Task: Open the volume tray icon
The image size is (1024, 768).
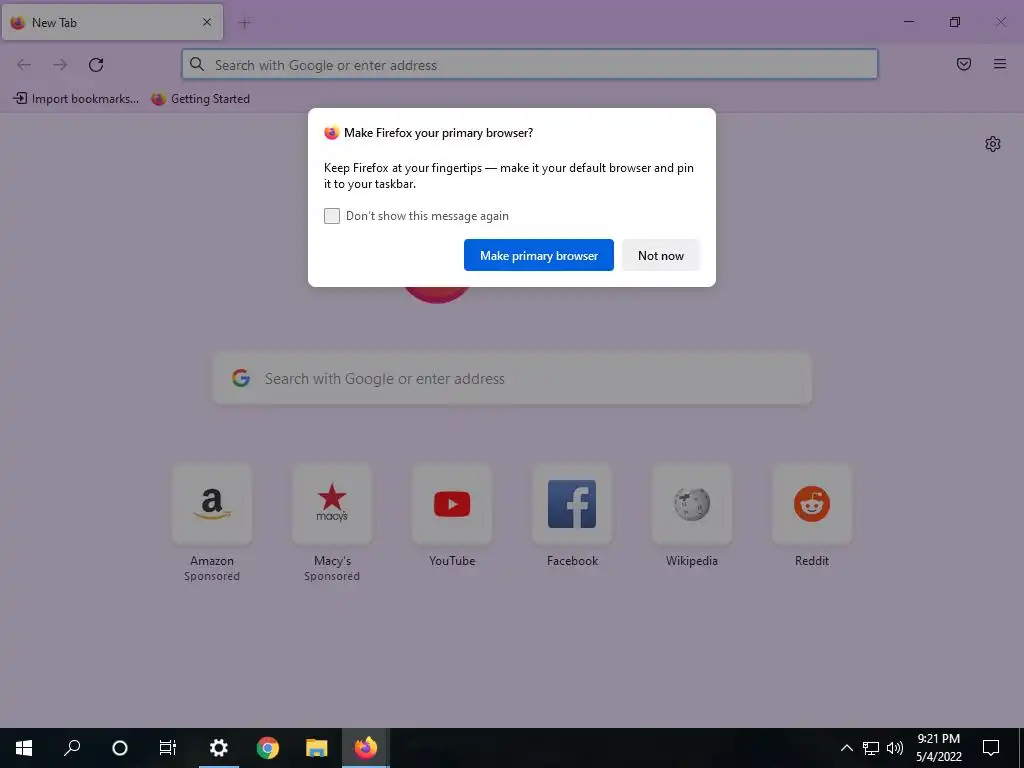Action: coord(895,748)
